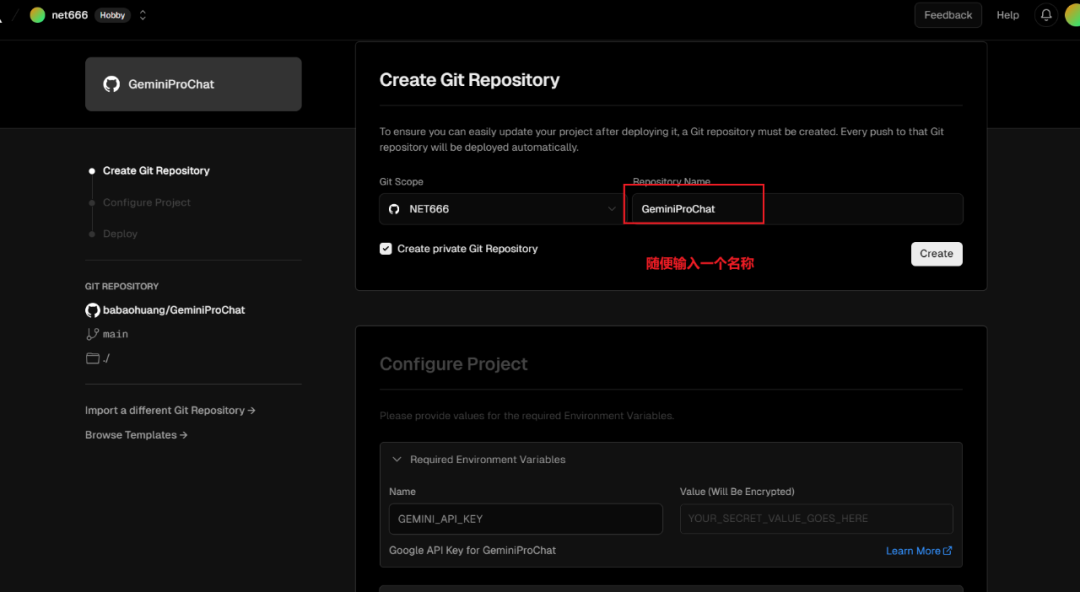Click the GitHub icon beside babaohuang/GeminiProChat

click(92, 310)
